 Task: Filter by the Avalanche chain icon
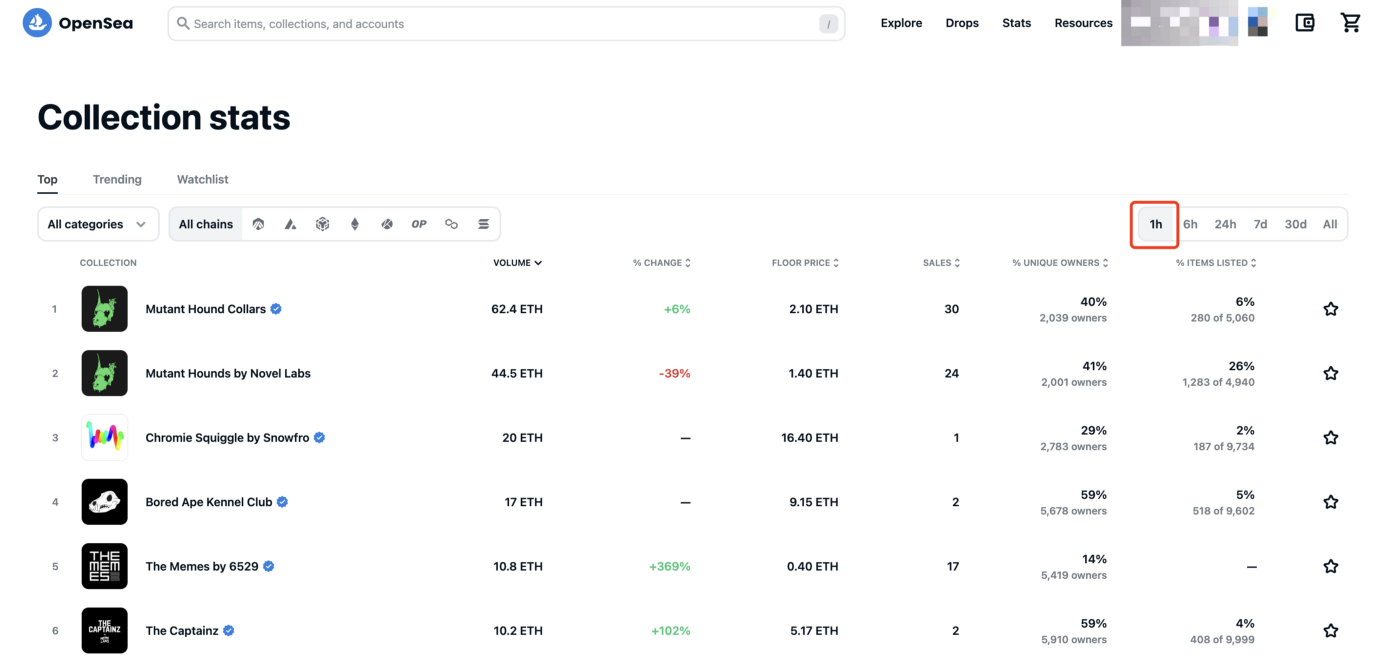(x=290, y=224)
